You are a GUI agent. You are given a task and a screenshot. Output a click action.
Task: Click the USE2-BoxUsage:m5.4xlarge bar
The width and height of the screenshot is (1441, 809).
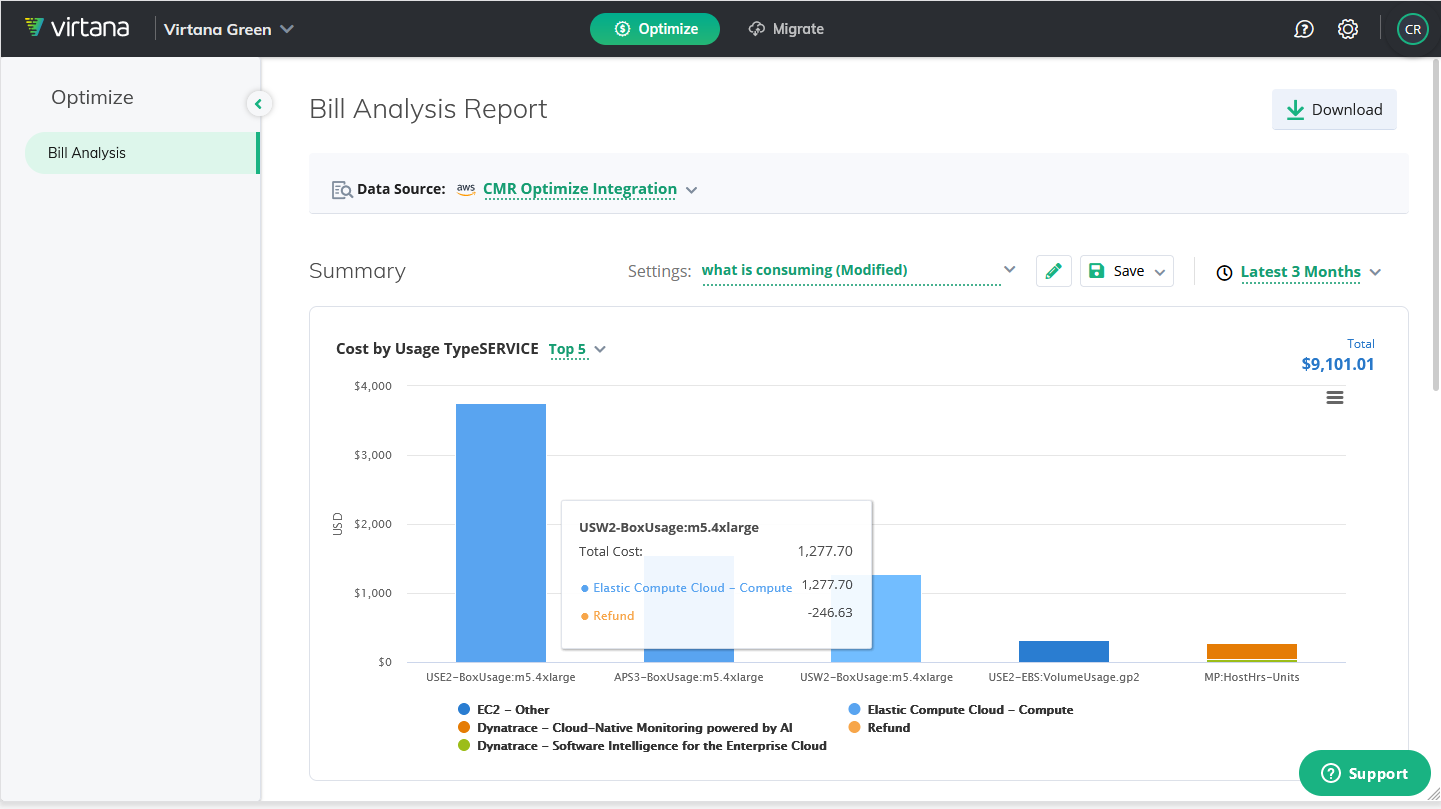click(501, 532)
